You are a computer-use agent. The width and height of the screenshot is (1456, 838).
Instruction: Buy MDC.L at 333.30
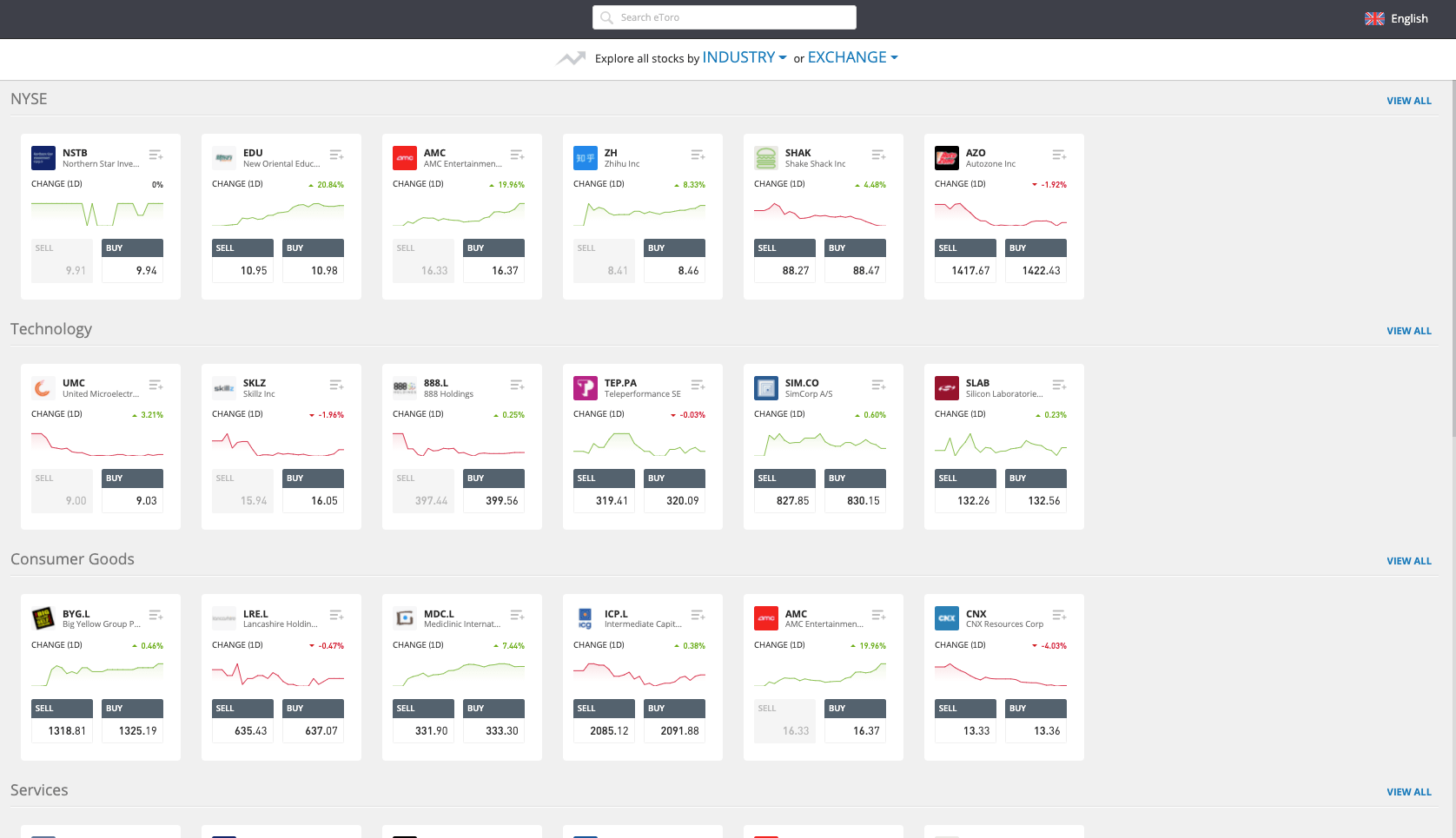[x=493, y=721]
